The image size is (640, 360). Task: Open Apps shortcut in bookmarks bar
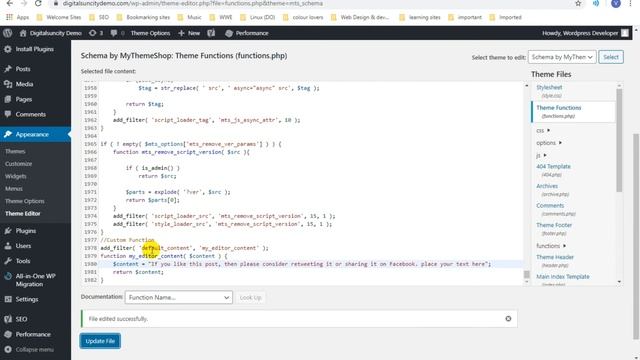[18, 17]
